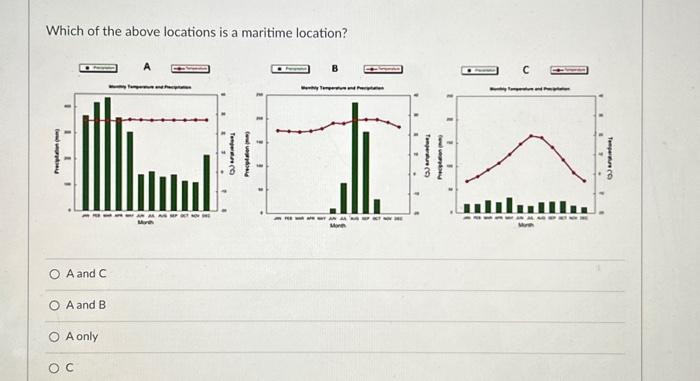700x381 pixels.
Task: Click the Precipitation legend box on chart B
Action: click(x=291, y=69)
